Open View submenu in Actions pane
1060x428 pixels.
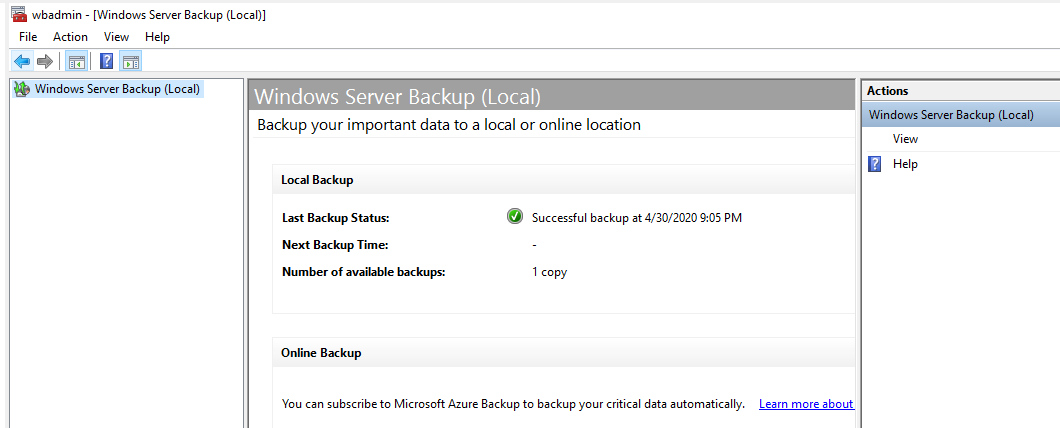coord(905,139)
